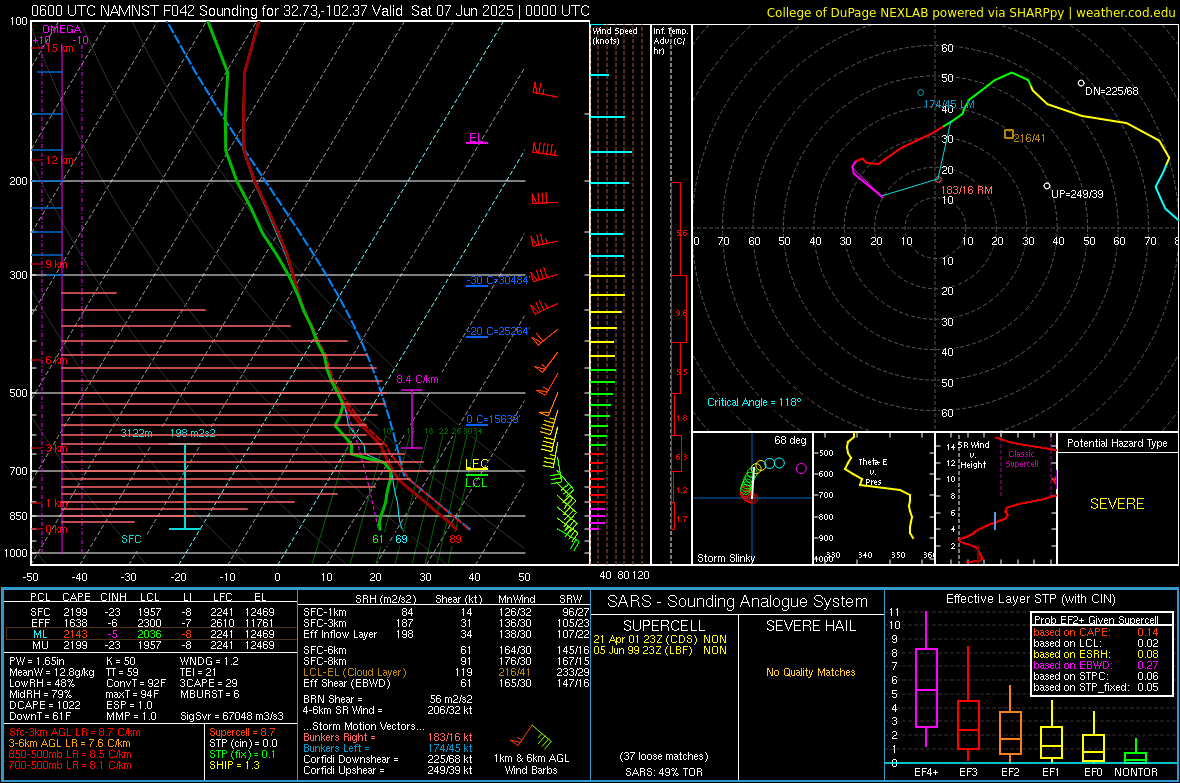
Task: Click the No Quality Matches hail text
Action: (810, 672)
